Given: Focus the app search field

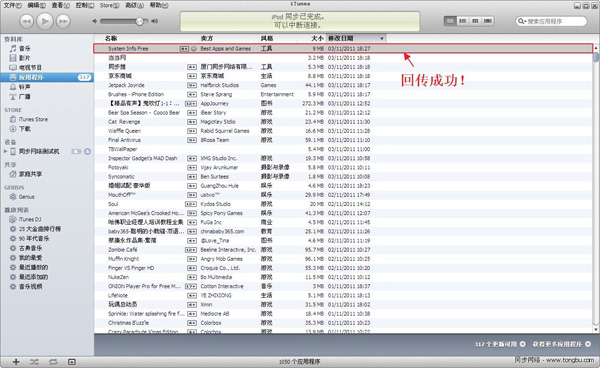Looking at the screenshot, I should tap(551, 21).
